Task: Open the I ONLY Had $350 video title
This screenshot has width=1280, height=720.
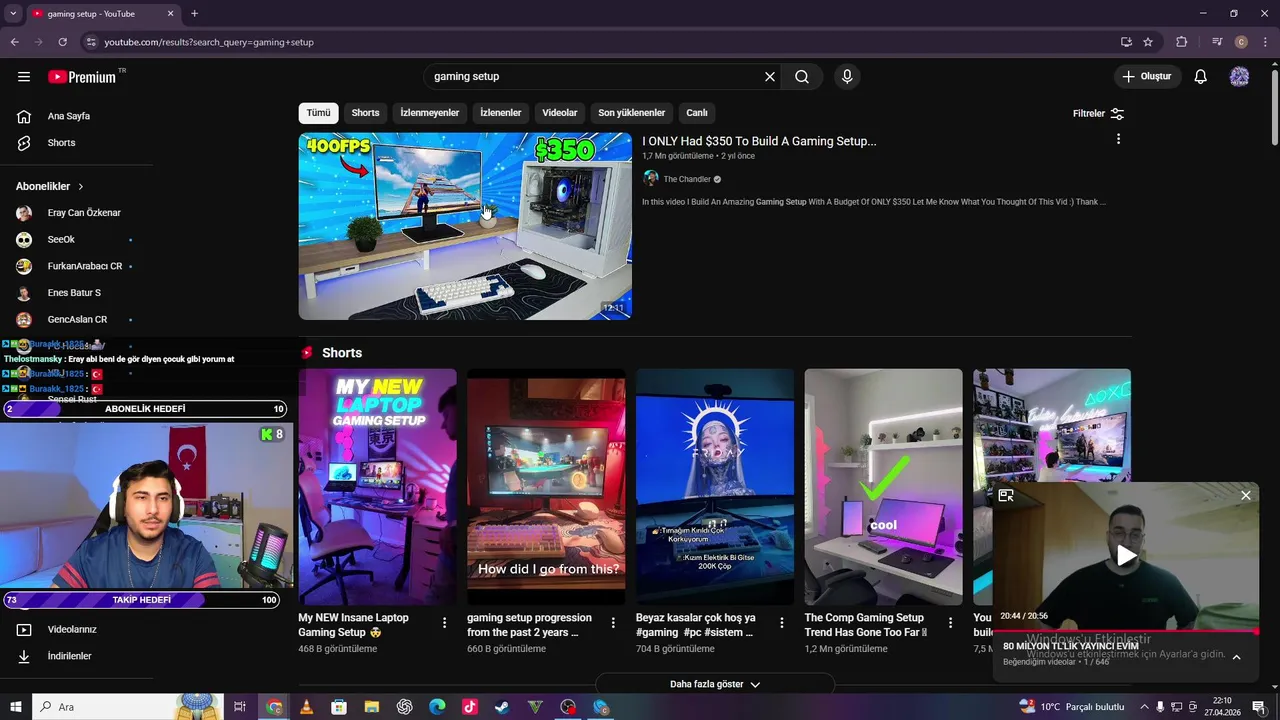Action: 759,141
